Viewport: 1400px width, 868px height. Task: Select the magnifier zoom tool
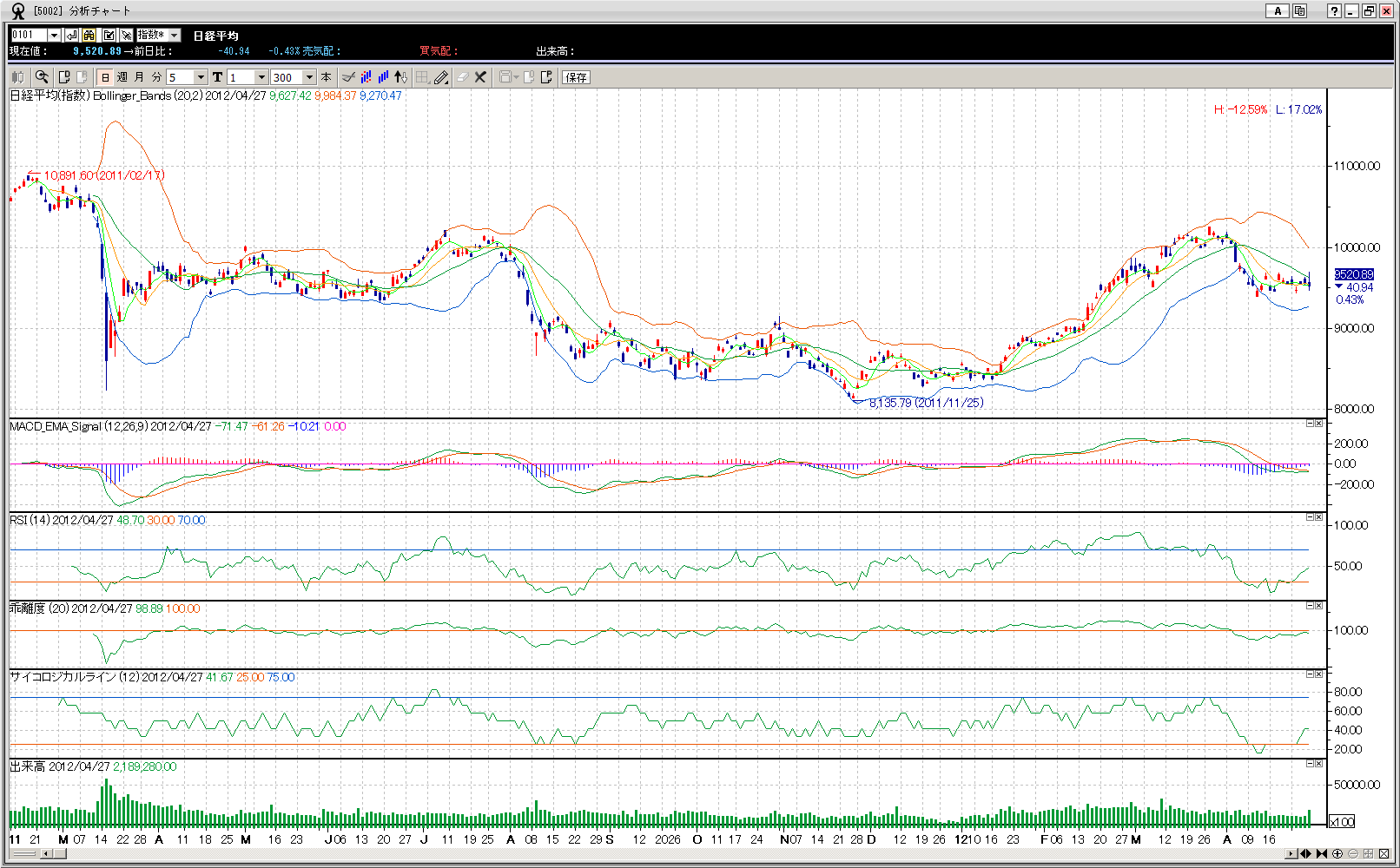pos(42,77)
